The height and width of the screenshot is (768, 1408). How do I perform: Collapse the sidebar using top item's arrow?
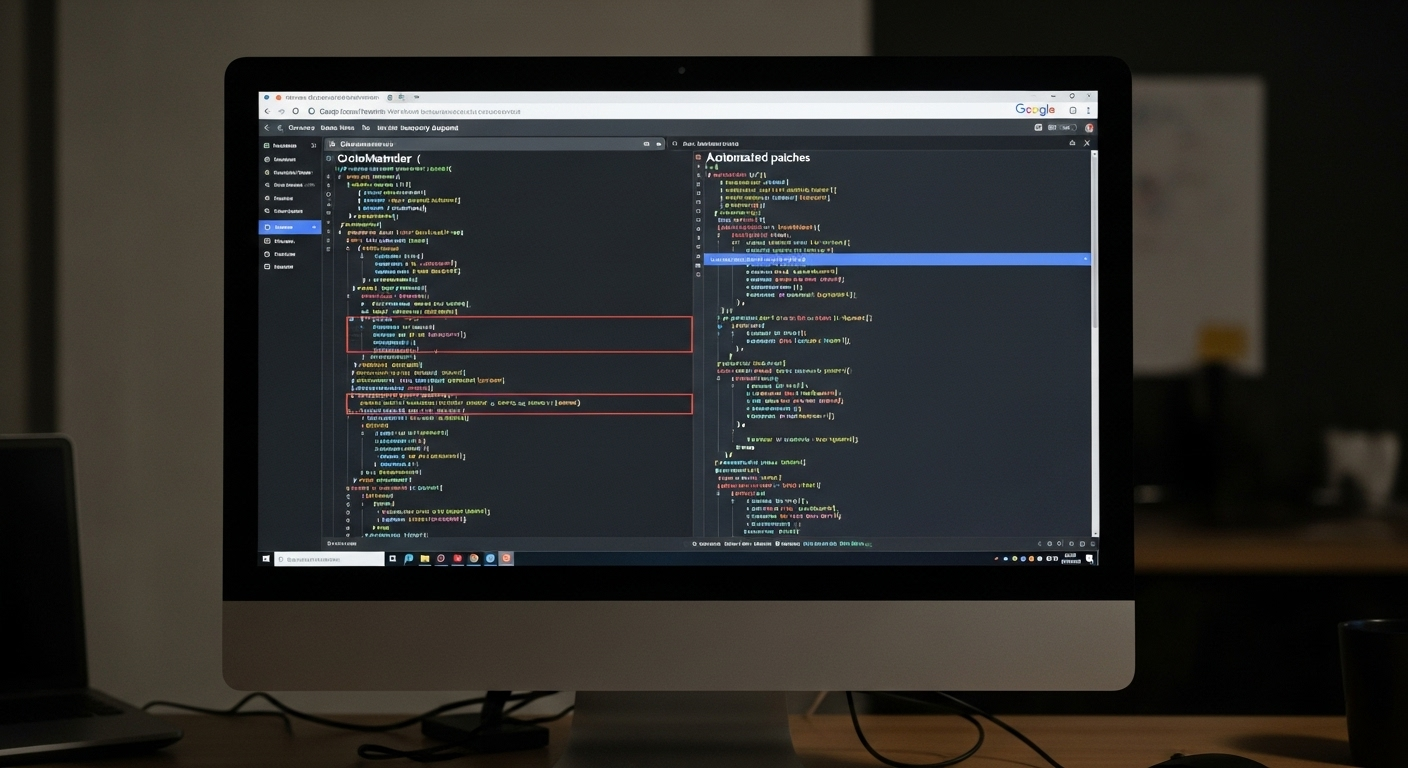(x=313, y=145)
